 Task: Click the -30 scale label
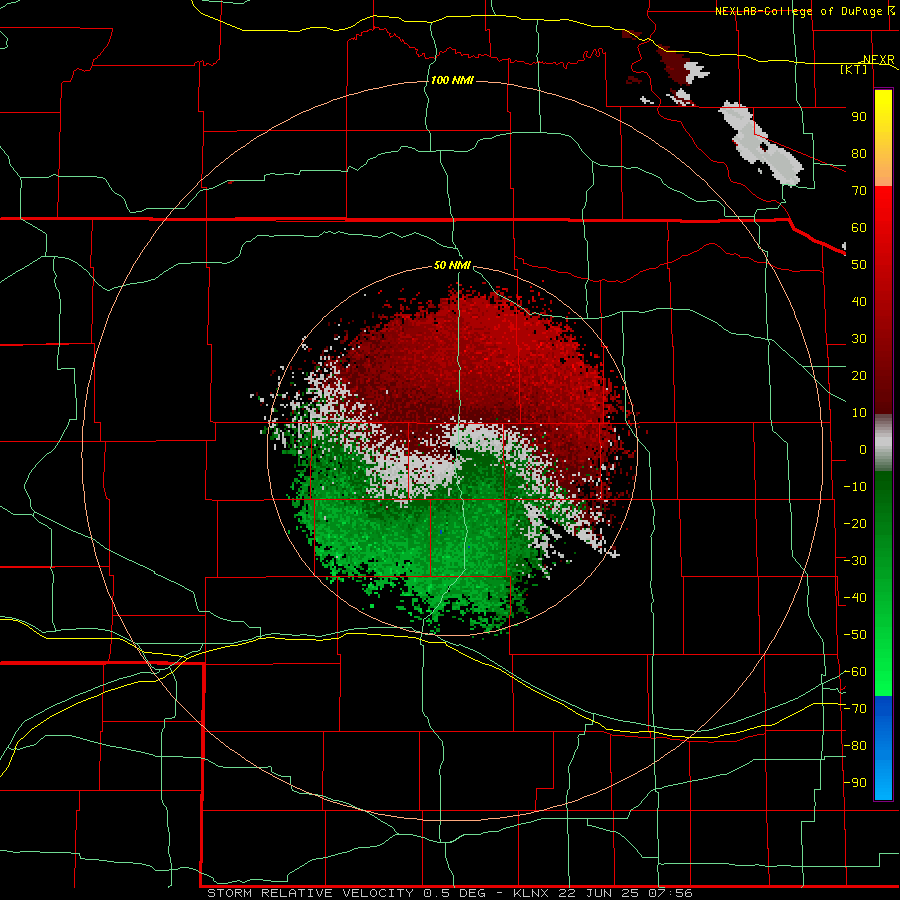pyautogui.click(x=855, y=561)
